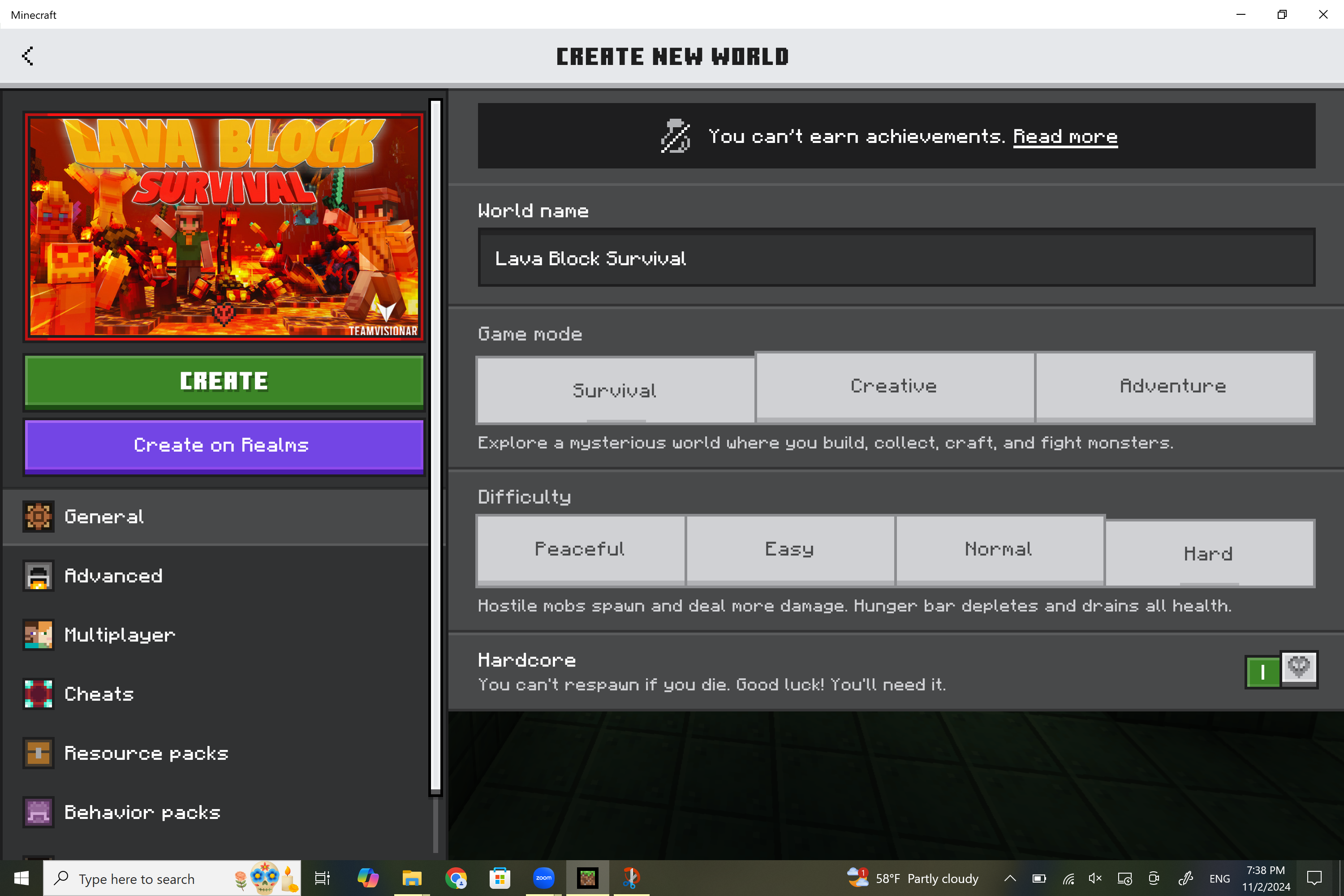Click the sidebar vertical scrollbar
The width and height of the screenshot is (1344, 896).
pos(435,446)
